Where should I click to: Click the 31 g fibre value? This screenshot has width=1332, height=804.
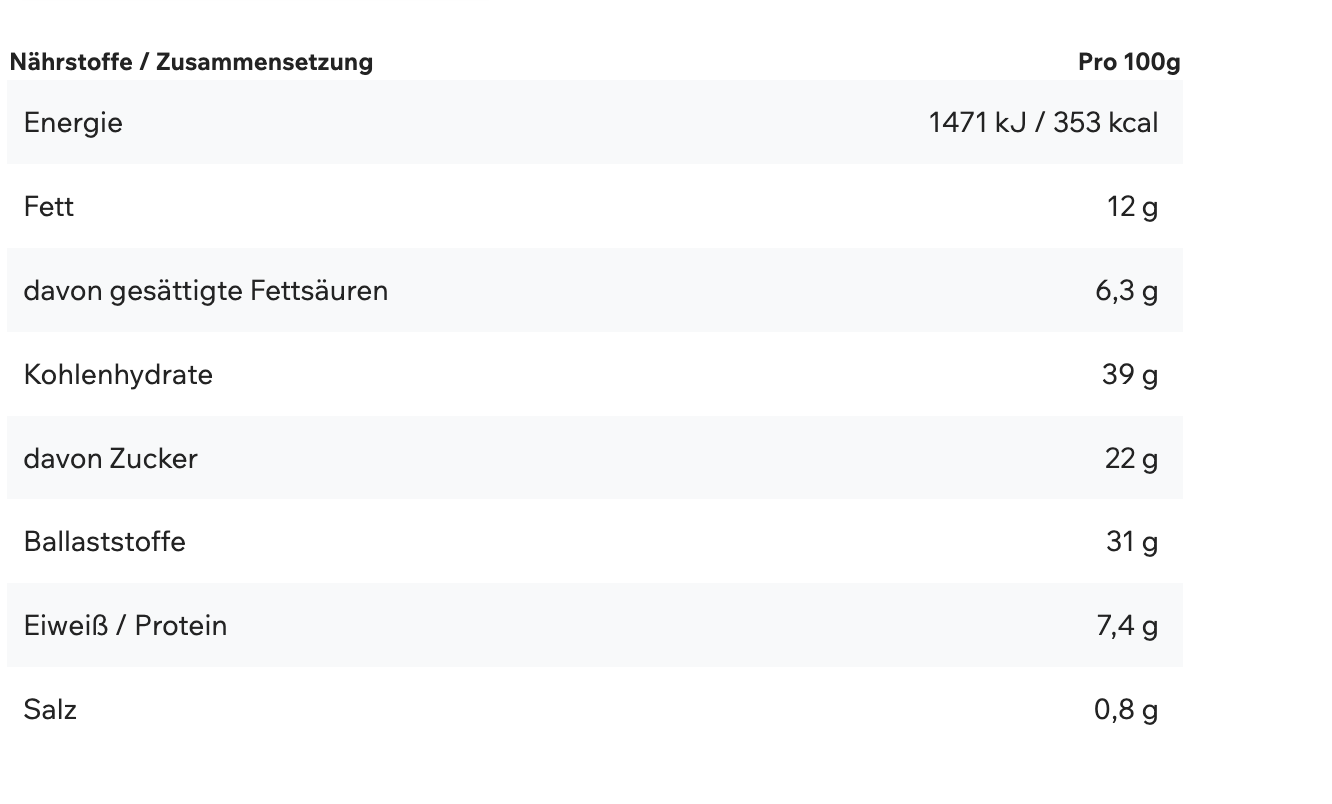(1132, 542)
